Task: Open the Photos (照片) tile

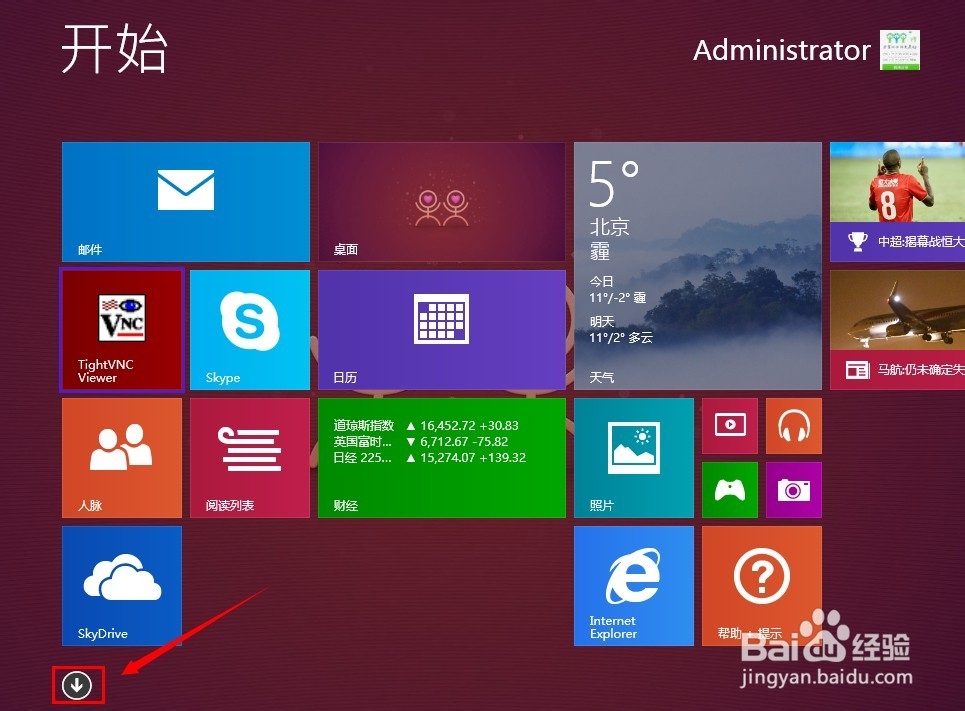Action: point(634,458)
